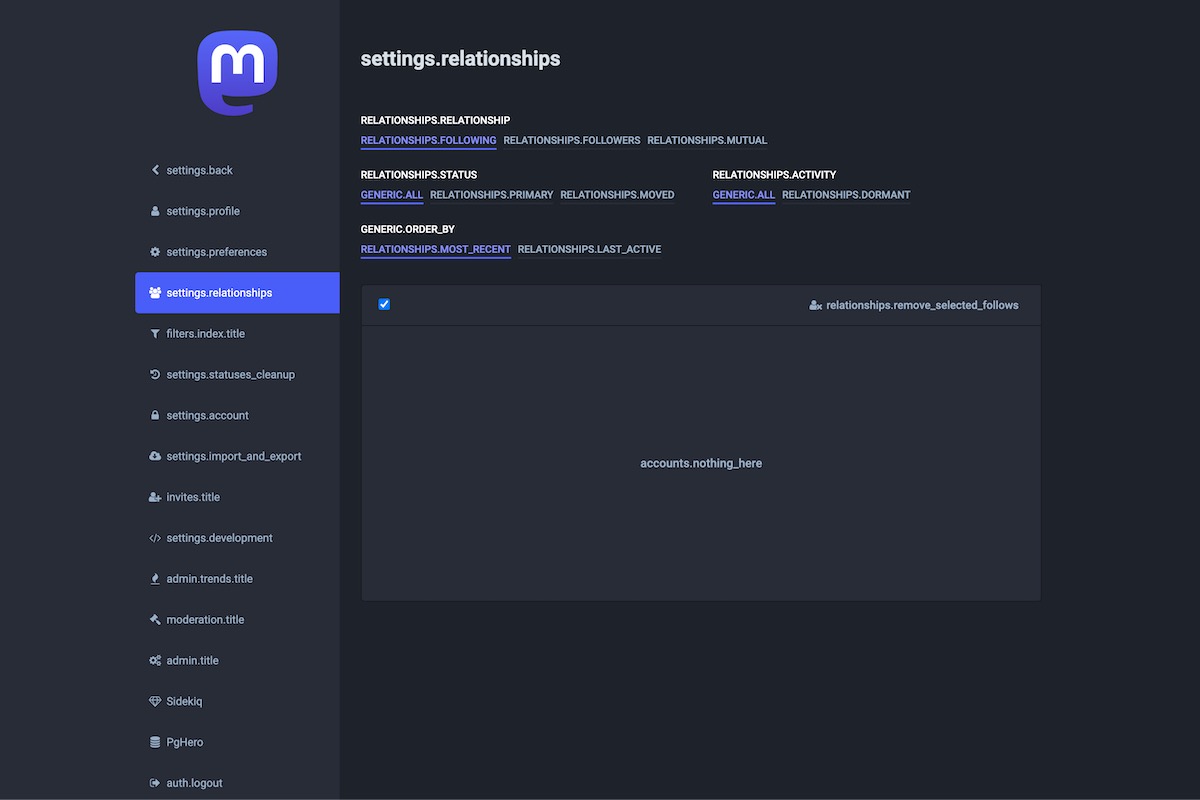
Task: Open moderation.title in the sidebar
Action: click(x=205, y=620)
